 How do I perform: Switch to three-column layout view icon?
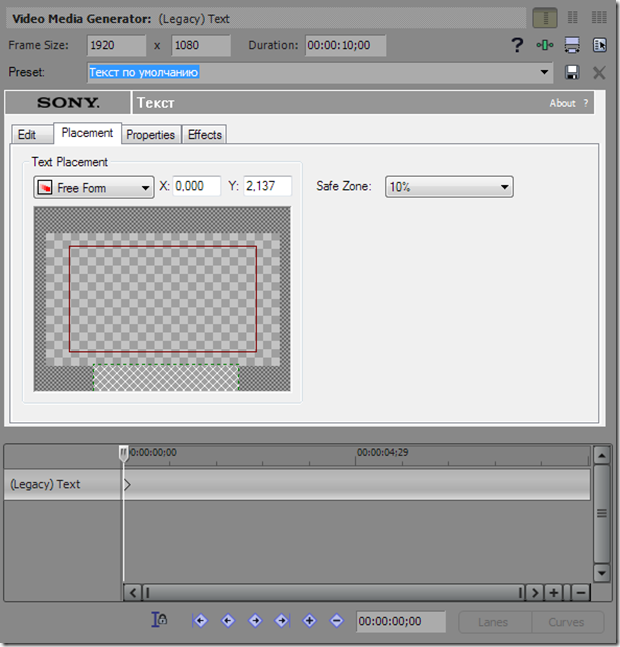[599, 17]
